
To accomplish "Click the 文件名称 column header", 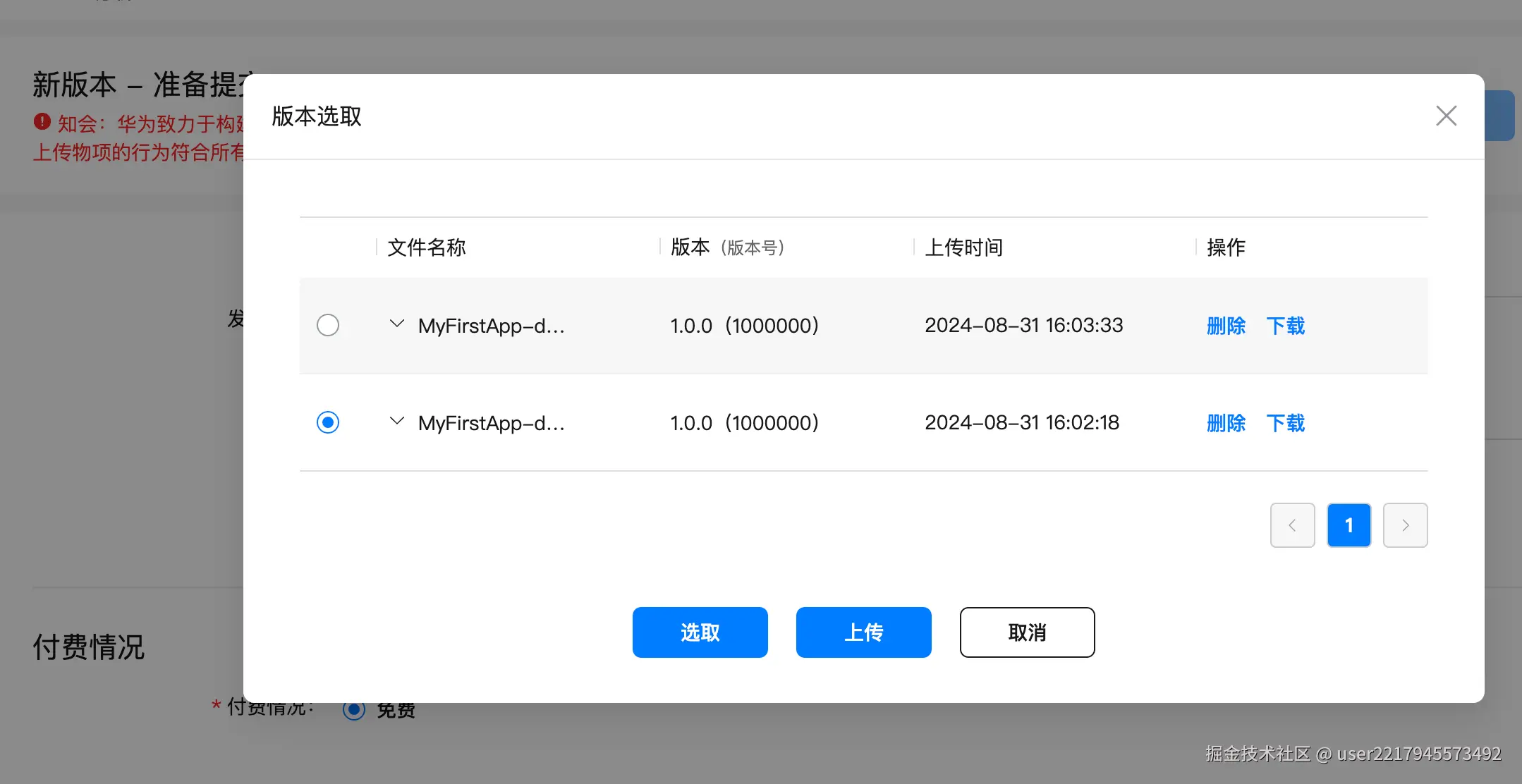I will pyautogui.click(x=427, y=247).
